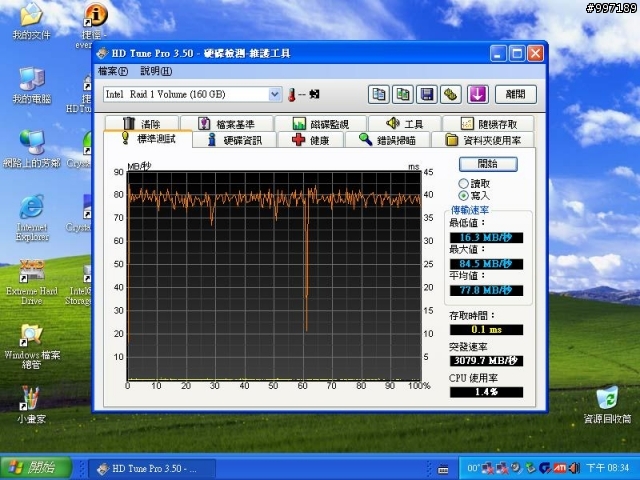Select the Write radio button
The height and width of the screenshot is (480, 640).
coord(463,196)
